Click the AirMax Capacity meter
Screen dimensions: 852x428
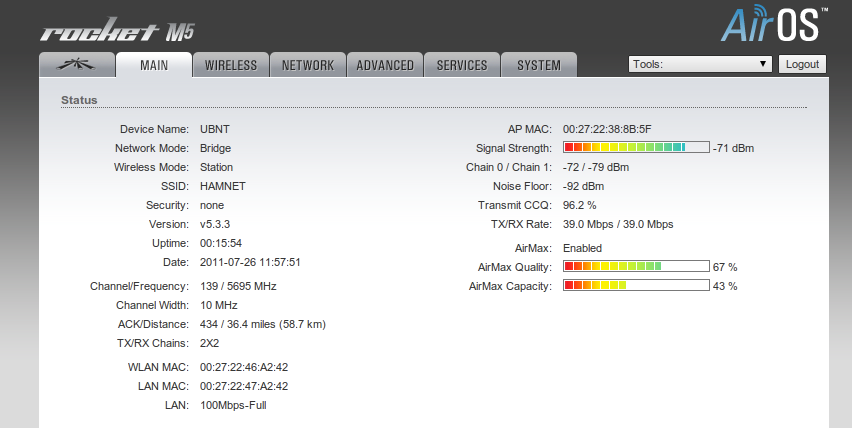click(x=636, y=286)
